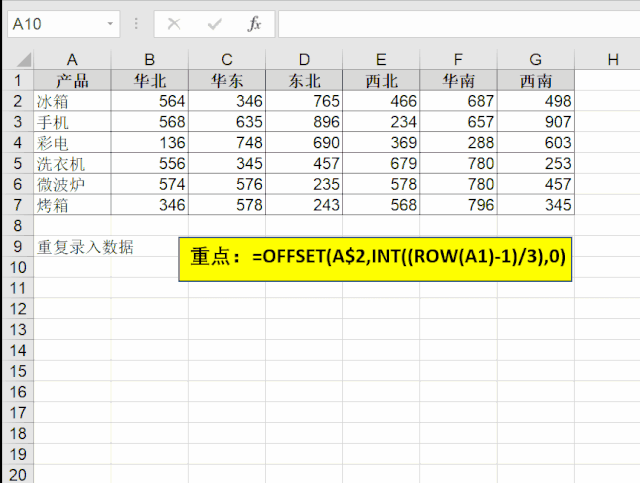This screenshot has height=483, width=640.
Task: Click cell with value 679
Action: (381, 163)
